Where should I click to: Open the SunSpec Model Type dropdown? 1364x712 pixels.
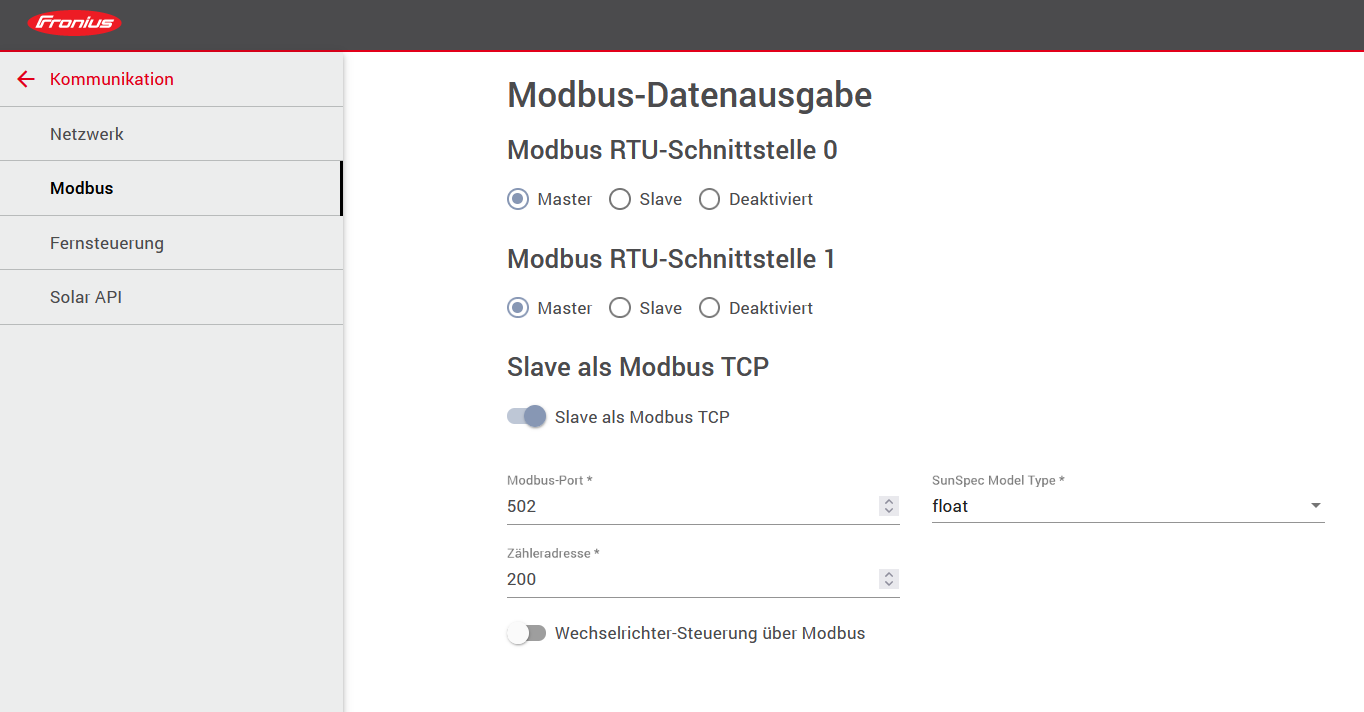click(1128, 505)
